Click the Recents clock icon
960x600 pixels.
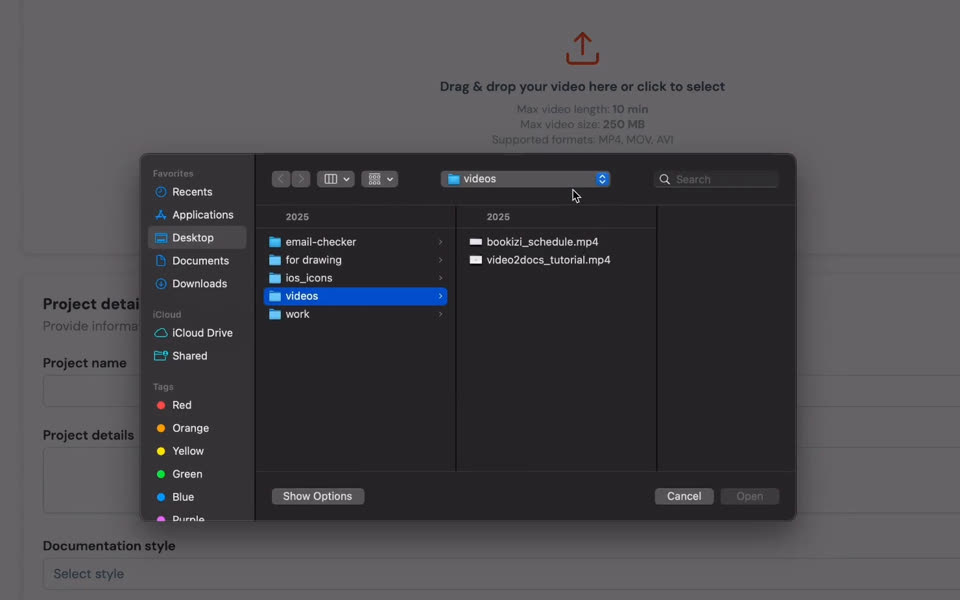(x=160, y=192)
